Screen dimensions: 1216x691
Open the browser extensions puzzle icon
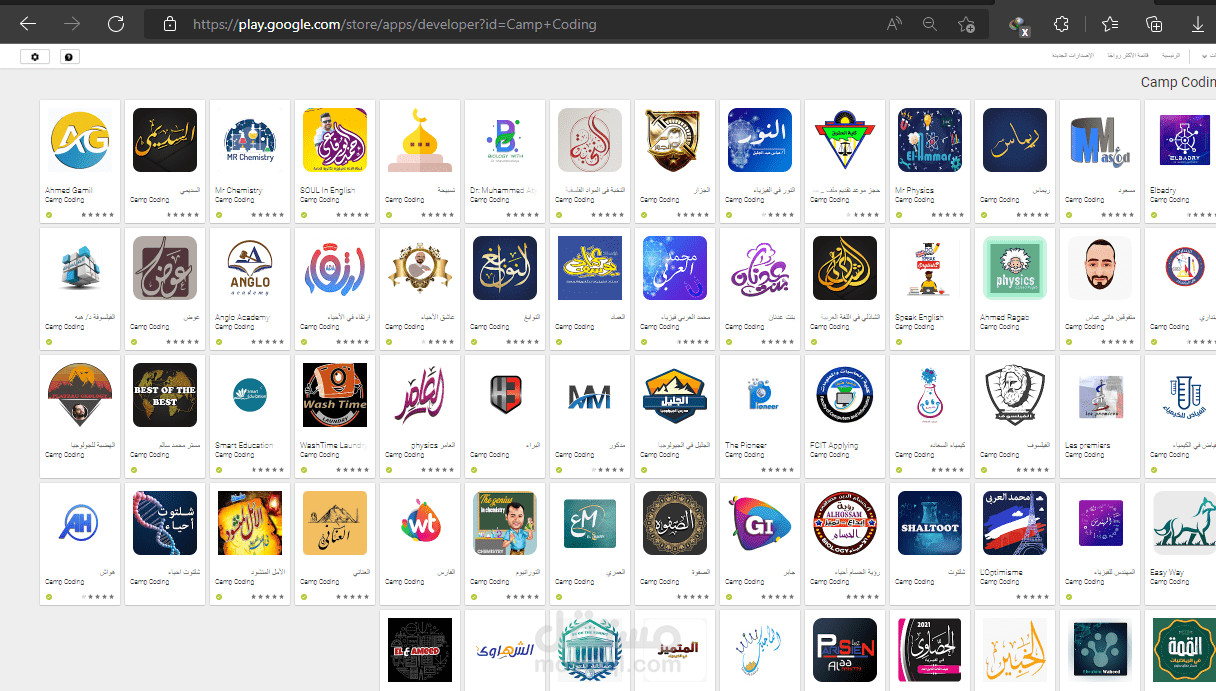coord(1062,24)
